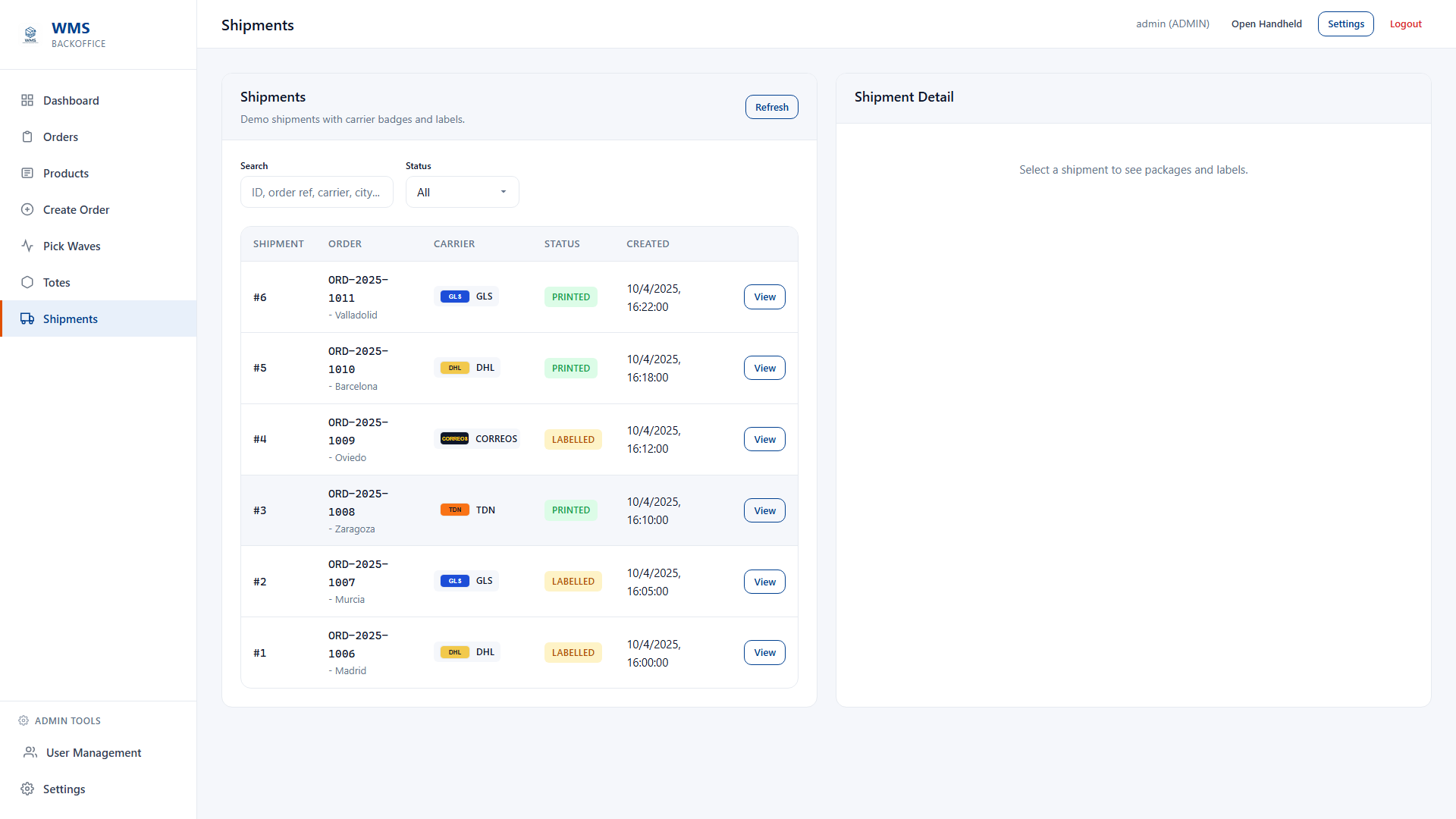Select the Shipments truck icon

tap(28, 318)
